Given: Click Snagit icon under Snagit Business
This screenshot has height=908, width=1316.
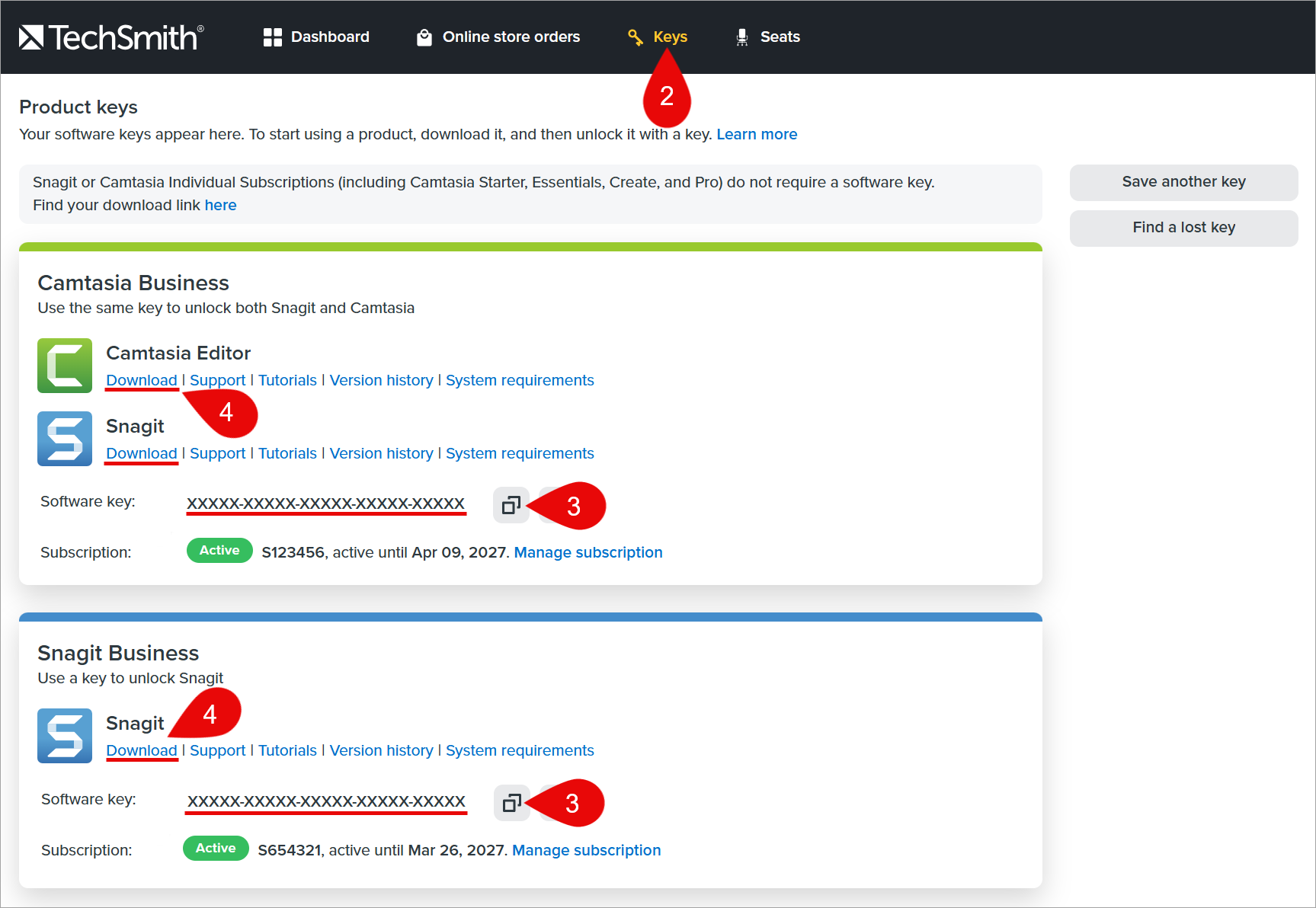Looking at the screenshot, I should tap(65, 736).
